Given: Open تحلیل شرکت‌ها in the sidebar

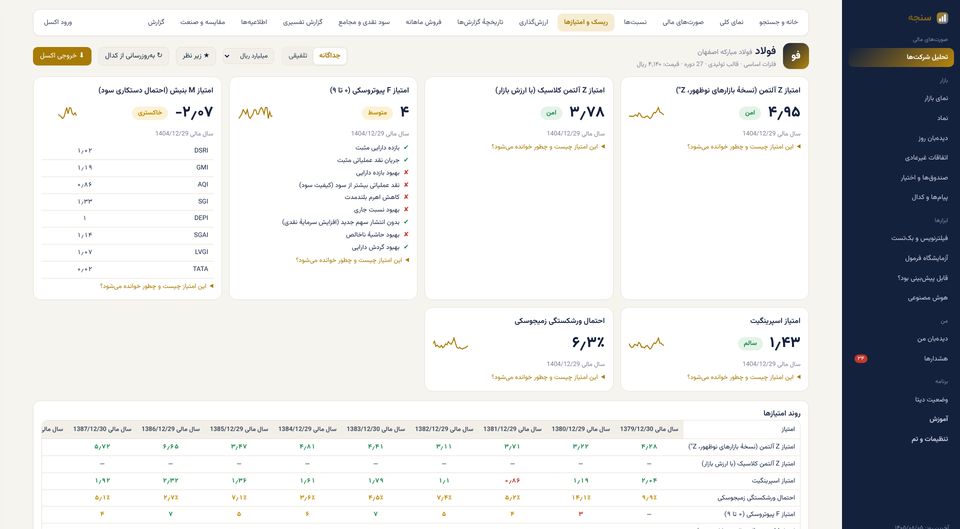Looking at the screenshot, I should tap(901, 58).
